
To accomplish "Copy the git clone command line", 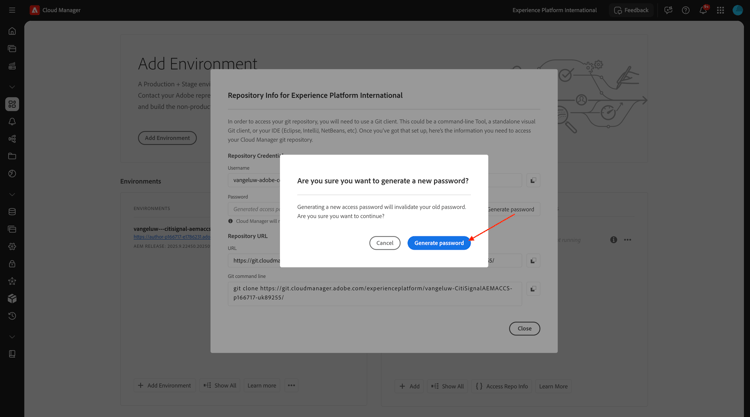I will click(533, 289).
